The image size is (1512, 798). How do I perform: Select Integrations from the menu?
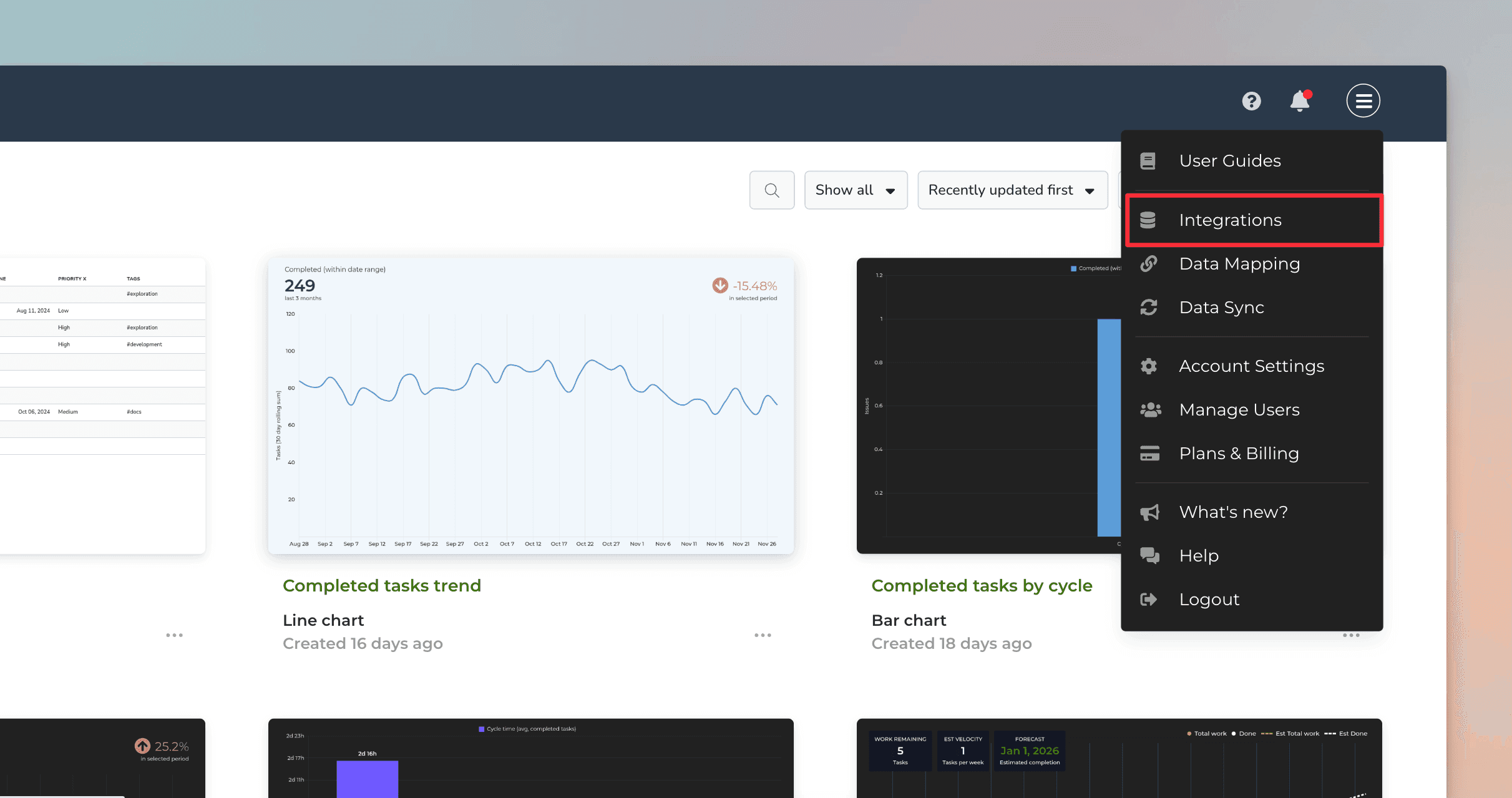pyautogui.click(x=1230, y=220)
